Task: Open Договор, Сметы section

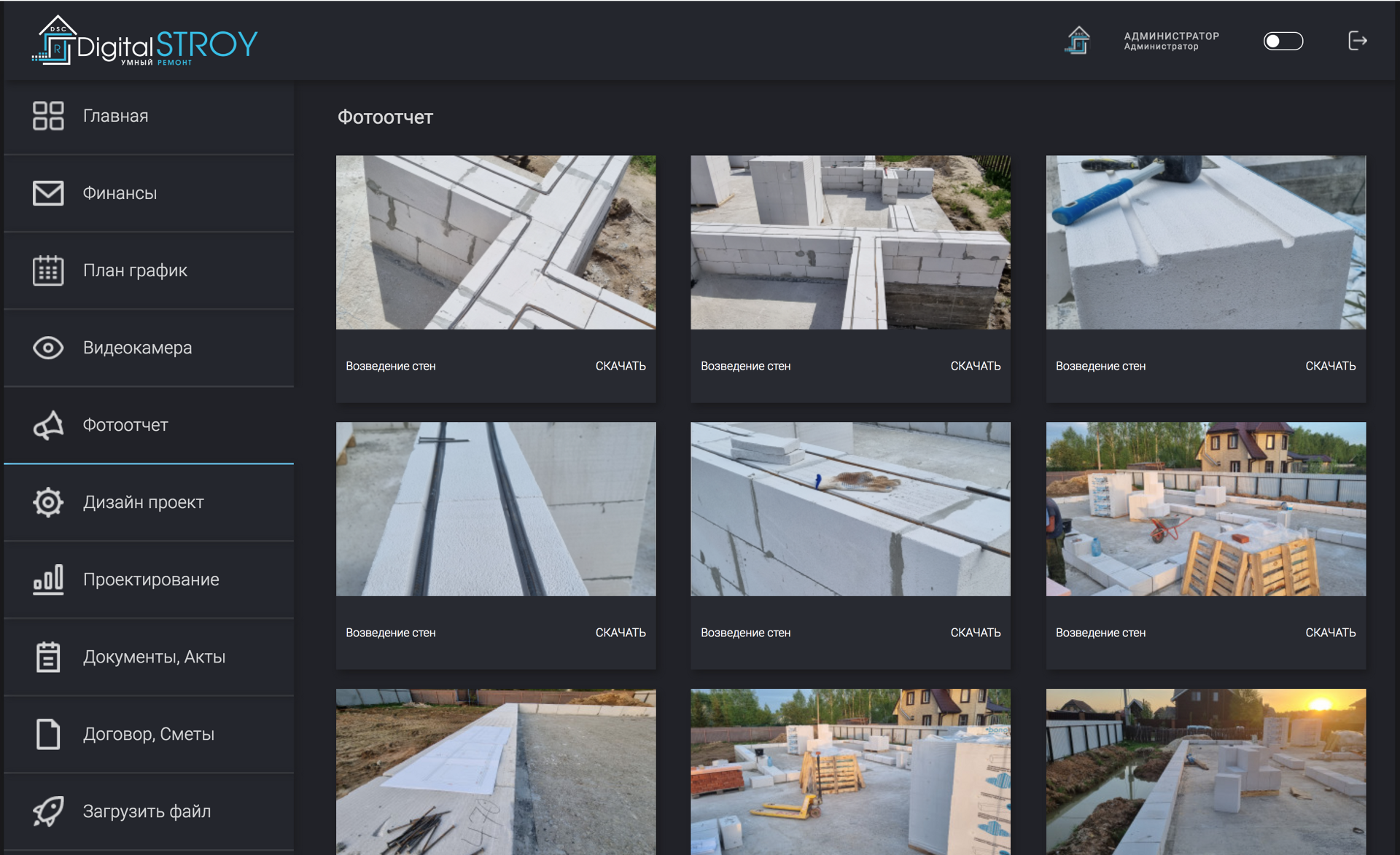Action: [149, 734]
